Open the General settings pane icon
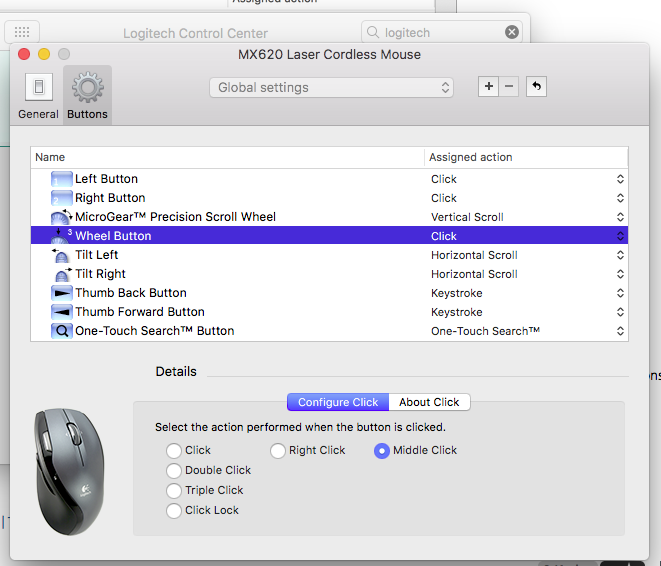The height and width of the screenshot is (566, 661). pyautogui.click(x=38, y=87)
